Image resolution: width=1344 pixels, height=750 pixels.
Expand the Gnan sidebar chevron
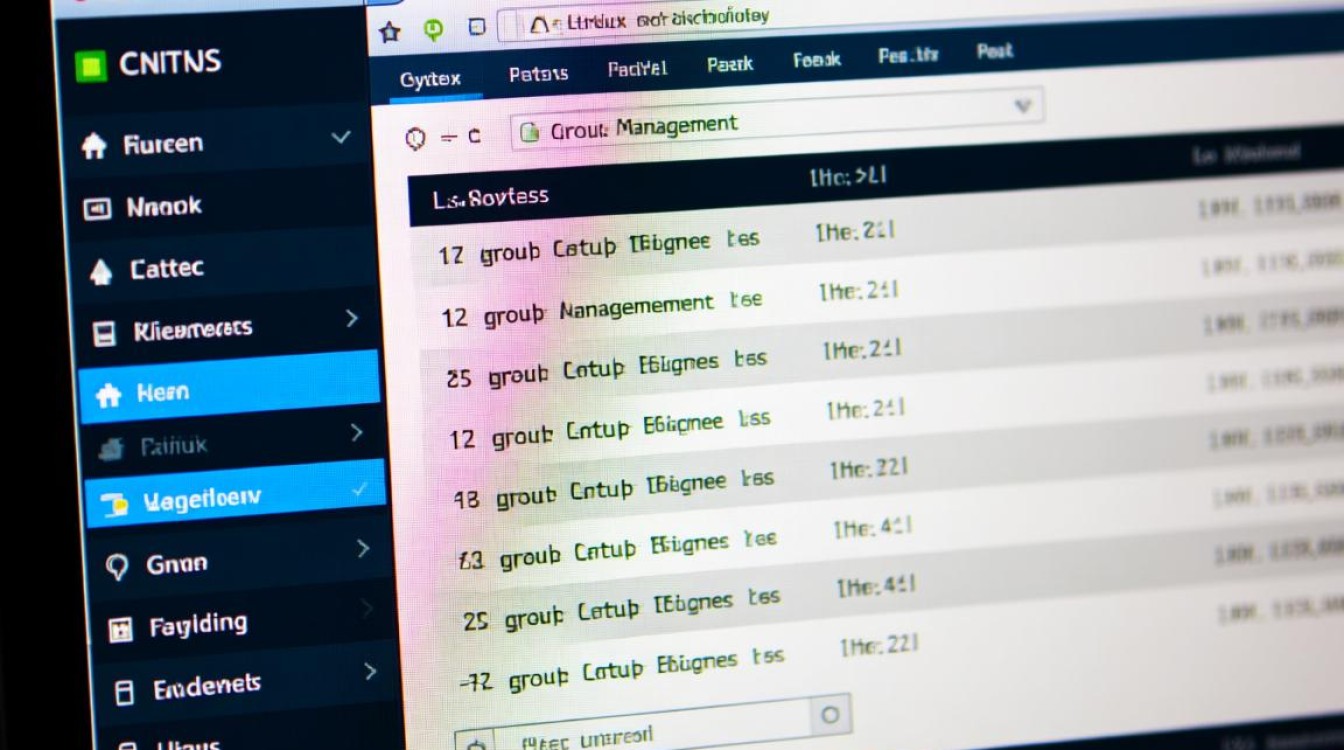click(363, 548)
